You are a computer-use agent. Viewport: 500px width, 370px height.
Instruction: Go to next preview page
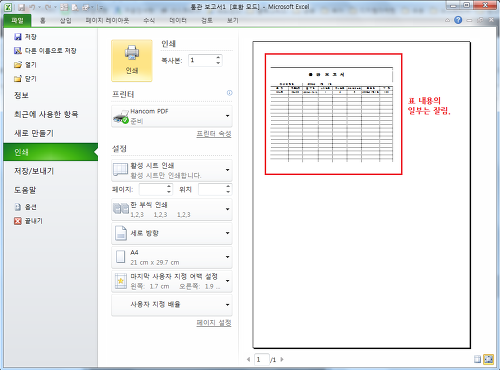(x=282, y=359)
